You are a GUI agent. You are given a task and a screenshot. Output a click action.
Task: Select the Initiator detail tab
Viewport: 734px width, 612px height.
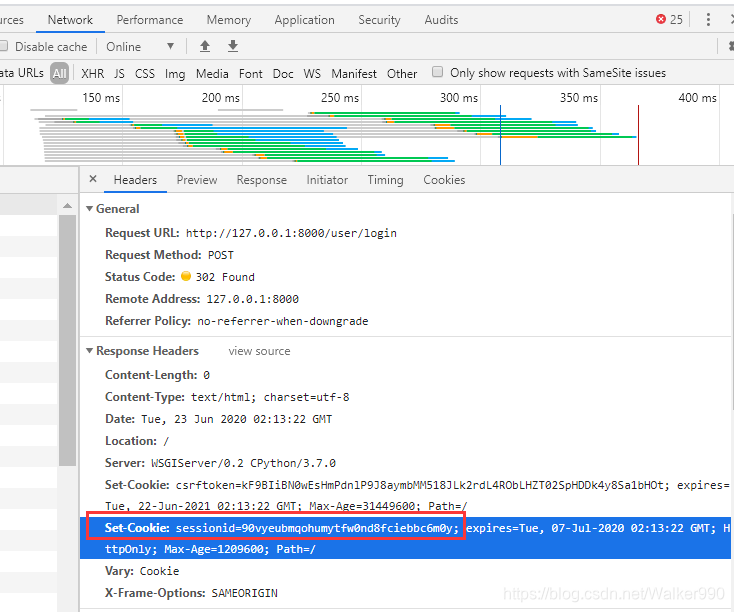point(327,180)
